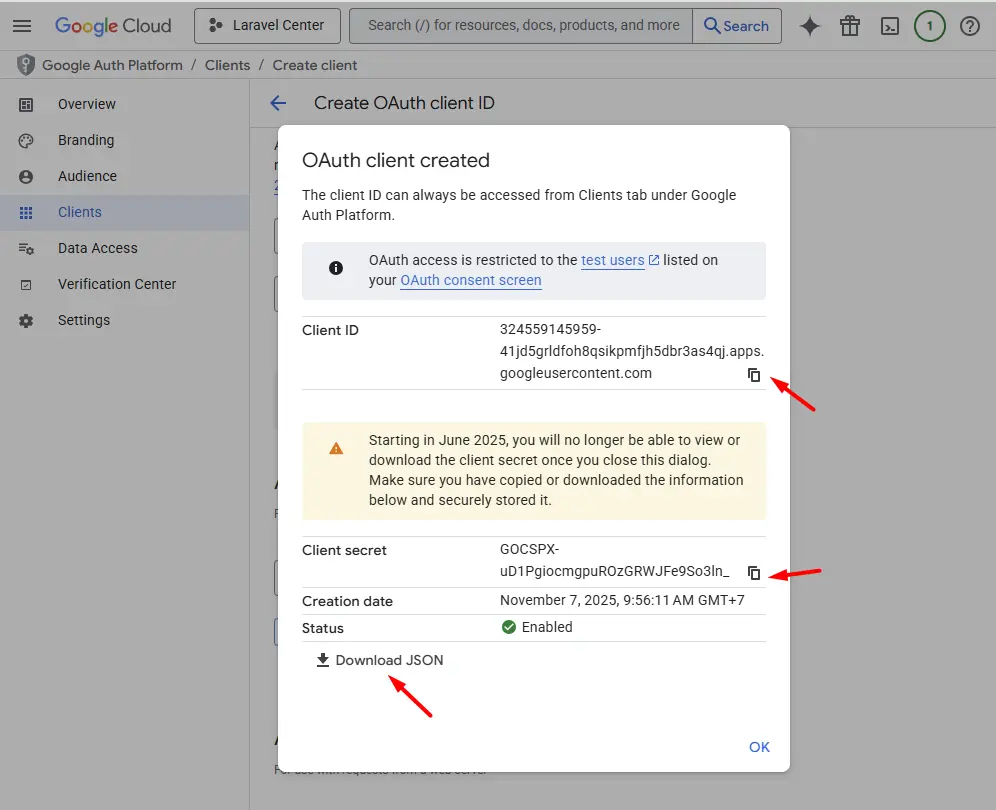Open the Laravel Center project picker
Image resolution: width=996 pixels, height=810 pixels.
[267, 26]
